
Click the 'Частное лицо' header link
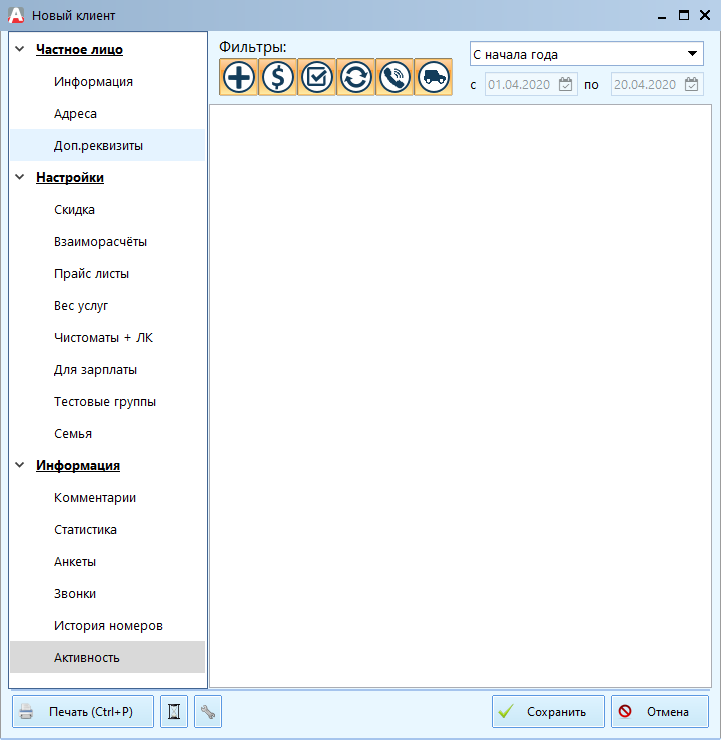[79, 50]
